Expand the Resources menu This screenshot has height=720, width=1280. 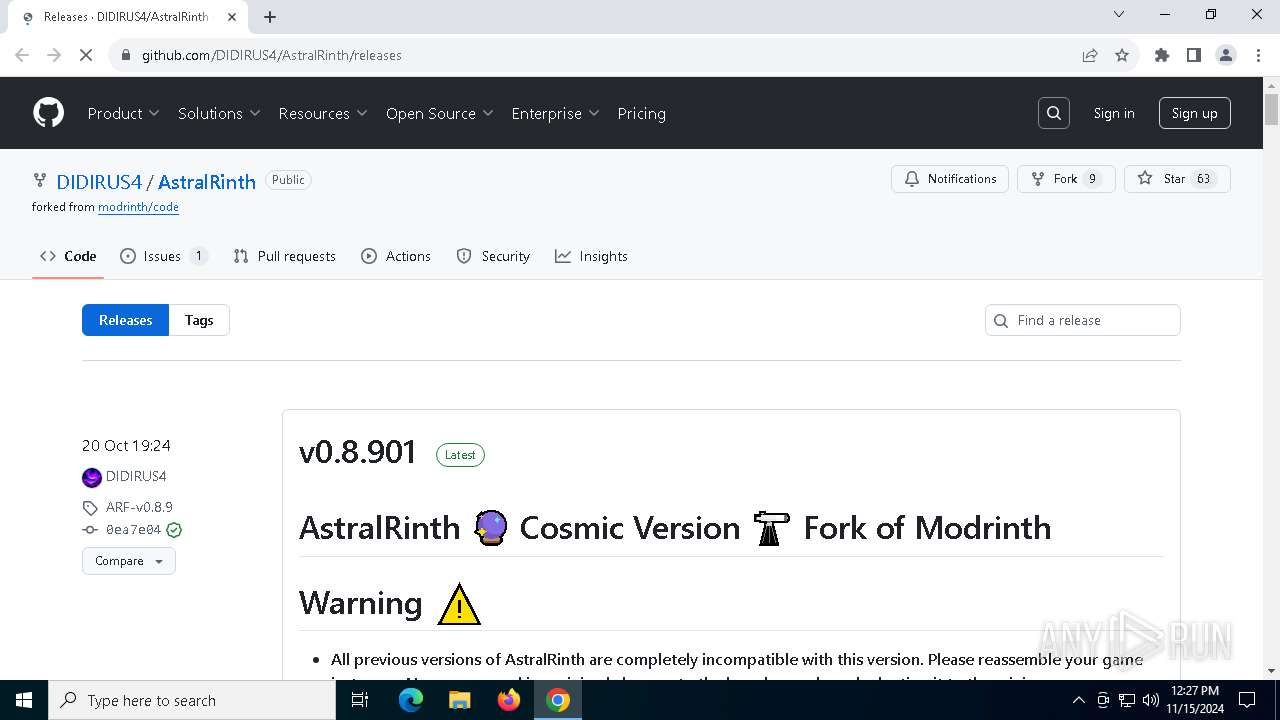pyautogui.click(x=323, y=113)
